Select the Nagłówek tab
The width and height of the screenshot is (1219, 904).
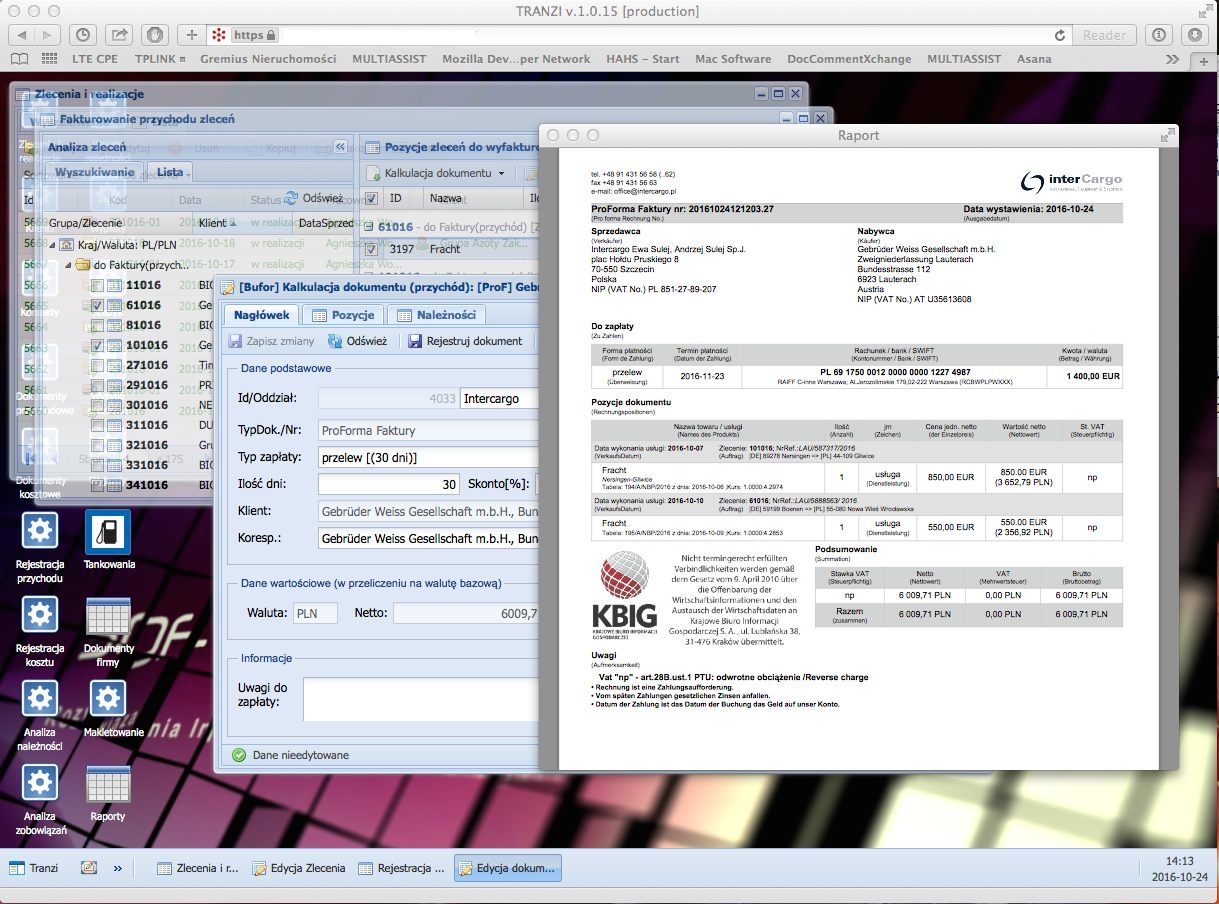[260, 314]
